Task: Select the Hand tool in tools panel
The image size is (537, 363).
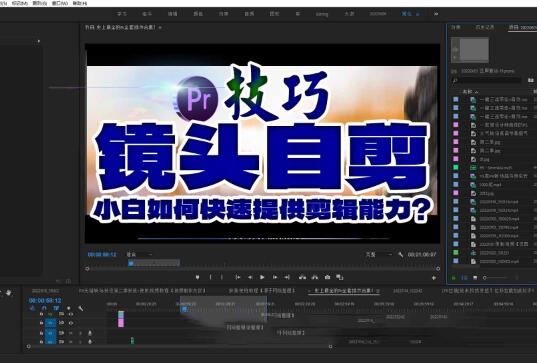Action: click(x=9, y=292)
